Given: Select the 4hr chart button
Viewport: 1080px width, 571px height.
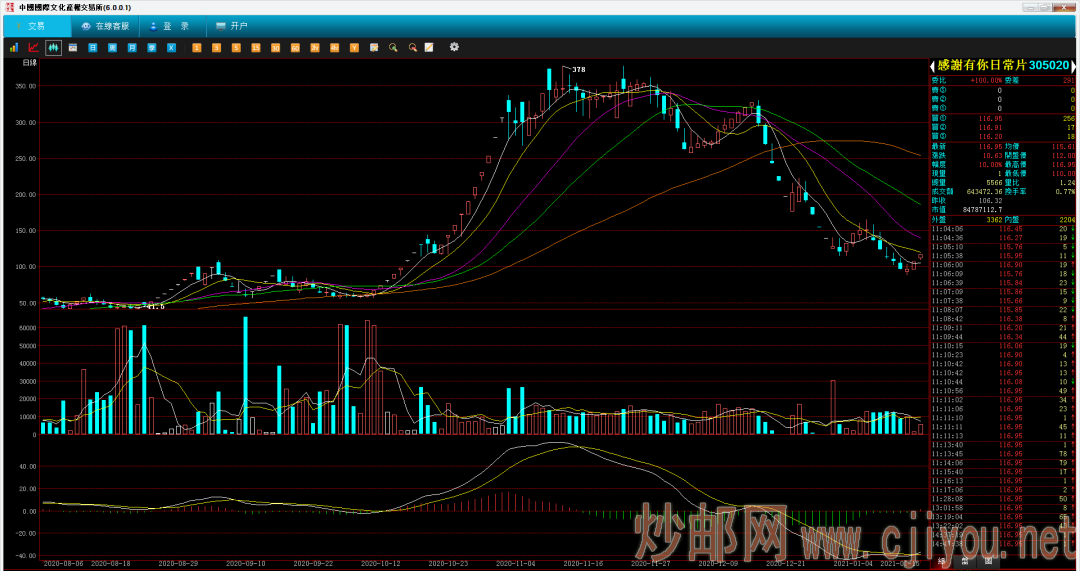Looking at the screenshot, I should [335, 48].
